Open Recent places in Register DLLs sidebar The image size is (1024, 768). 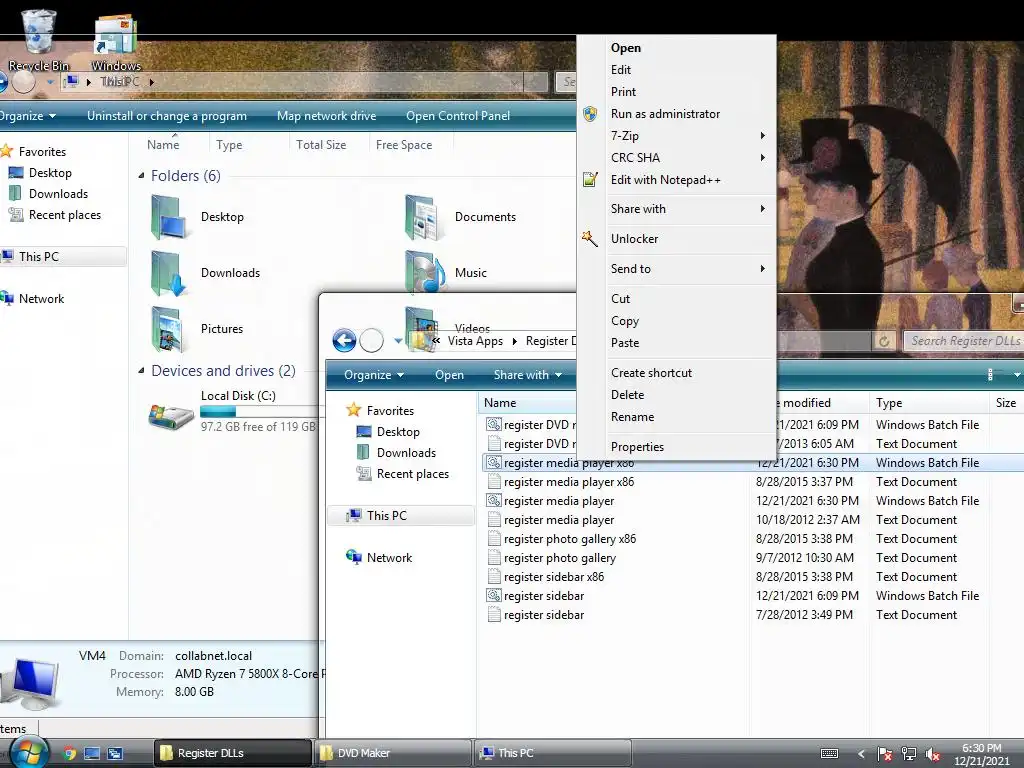pos(412,474)
